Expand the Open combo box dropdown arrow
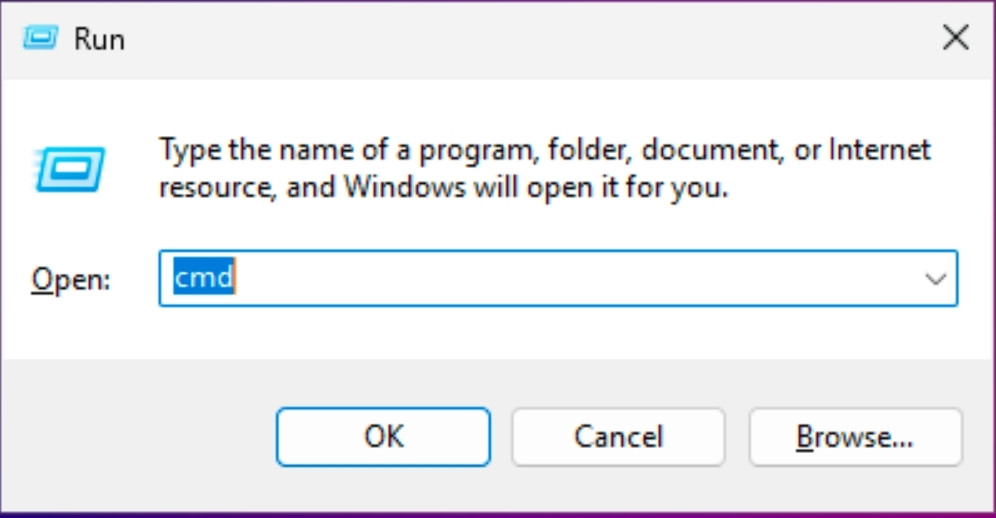The height and width of the screenshot is (518, 996). pyautogui.click(x=936, y=278)
